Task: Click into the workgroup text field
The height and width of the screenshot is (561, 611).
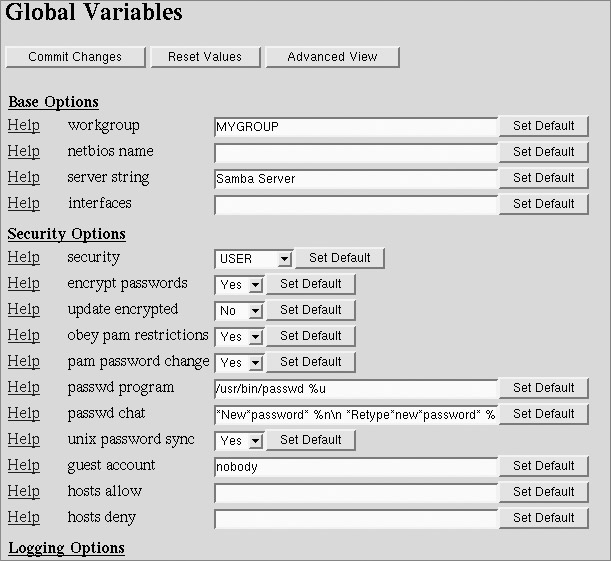Action: click(355, 127)
